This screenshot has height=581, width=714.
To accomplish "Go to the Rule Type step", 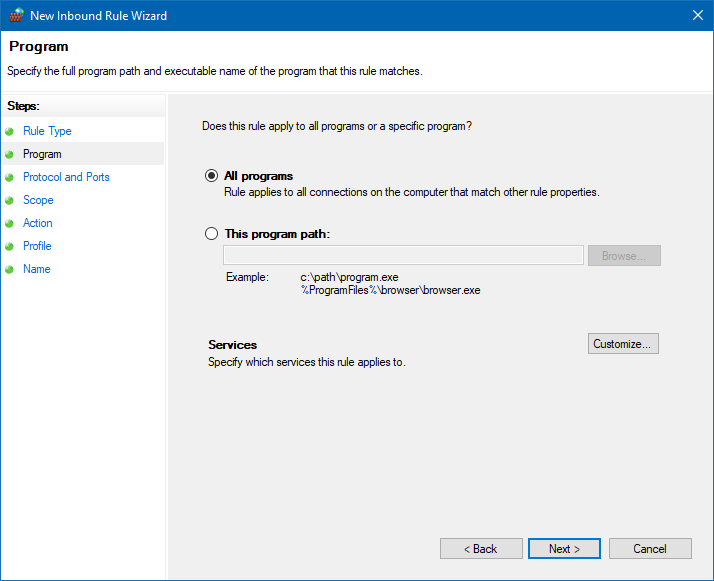I will tap(47, 131).
